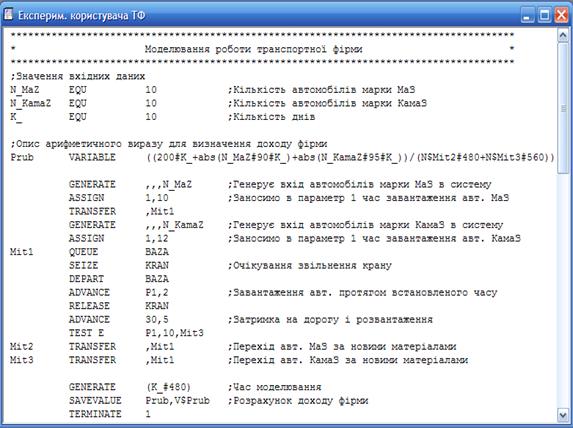Click title text 'Експерим. користувача ТФ'
Image resolution: width=573 pixels, height=428 pixels.
tap(81, 16)
